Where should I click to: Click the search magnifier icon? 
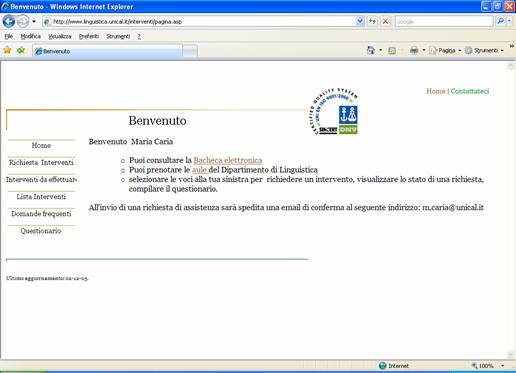[x=500, y=22]
